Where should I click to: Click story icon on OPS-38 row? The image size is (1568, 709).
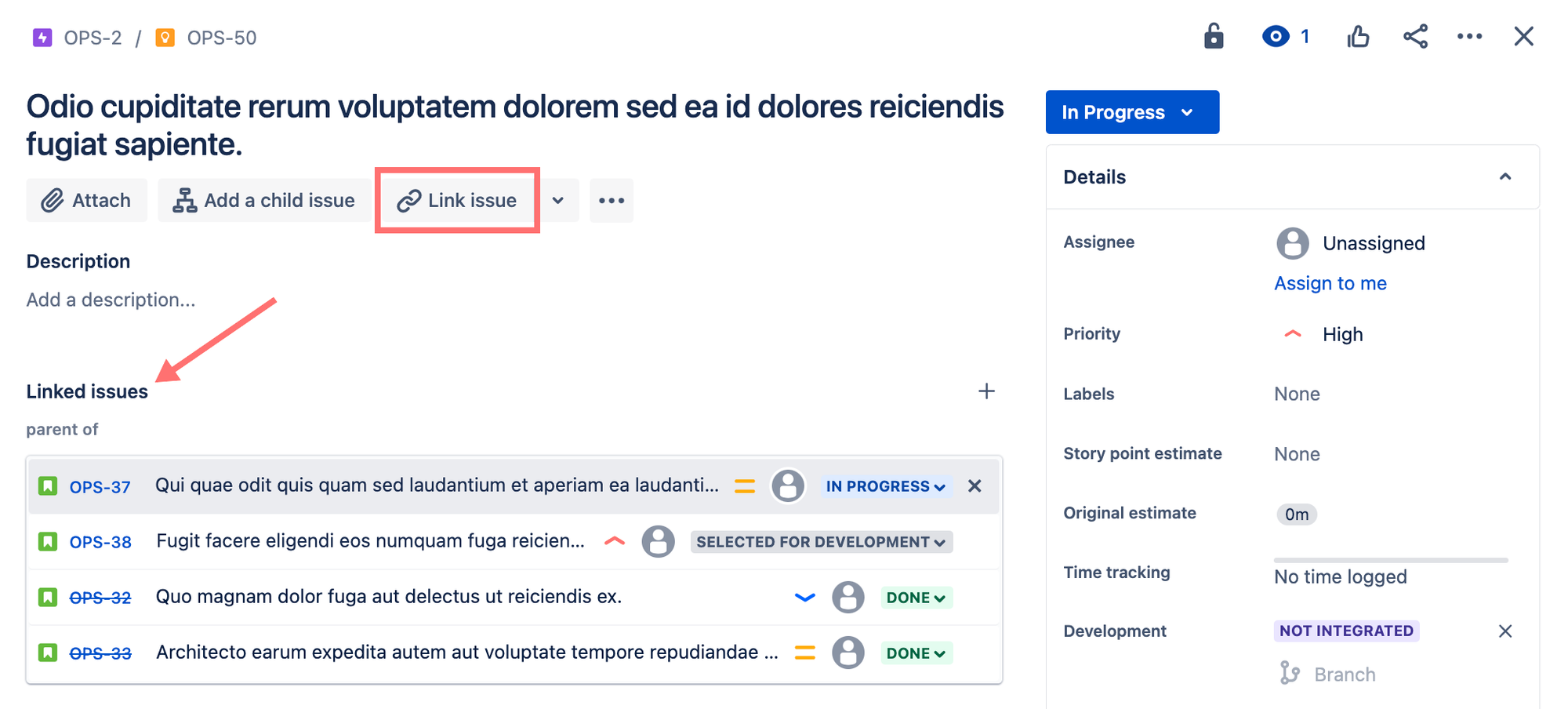48,542
